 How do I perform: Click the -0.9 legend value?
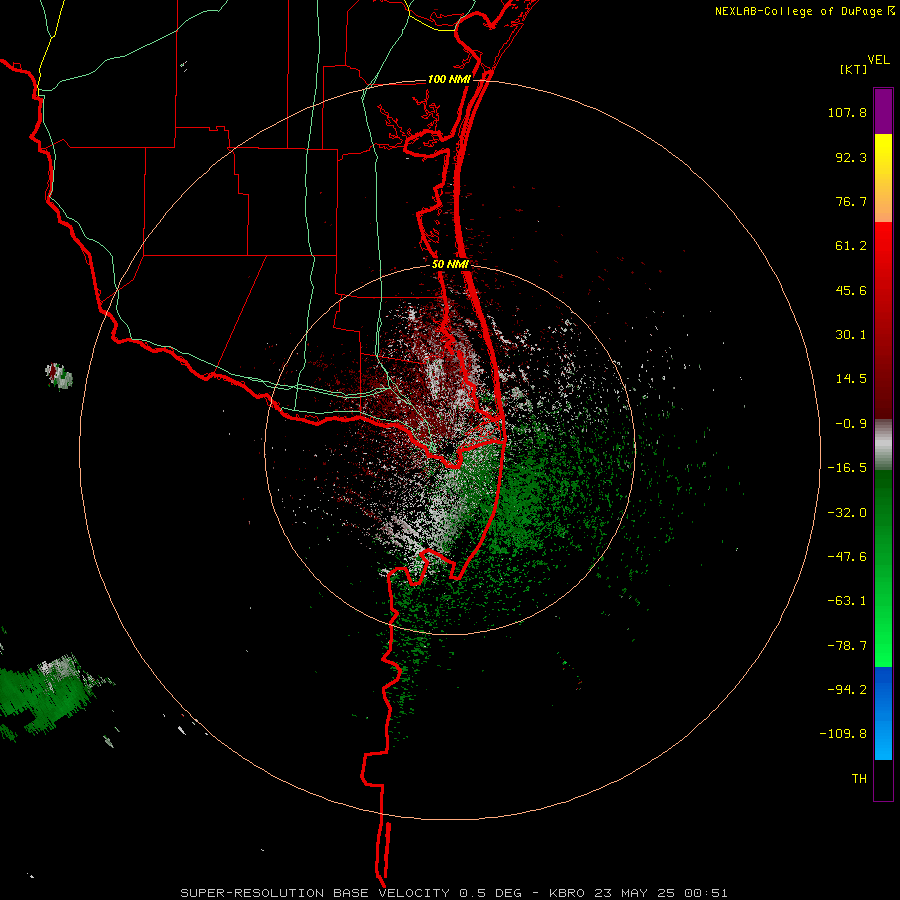point(851,424)
